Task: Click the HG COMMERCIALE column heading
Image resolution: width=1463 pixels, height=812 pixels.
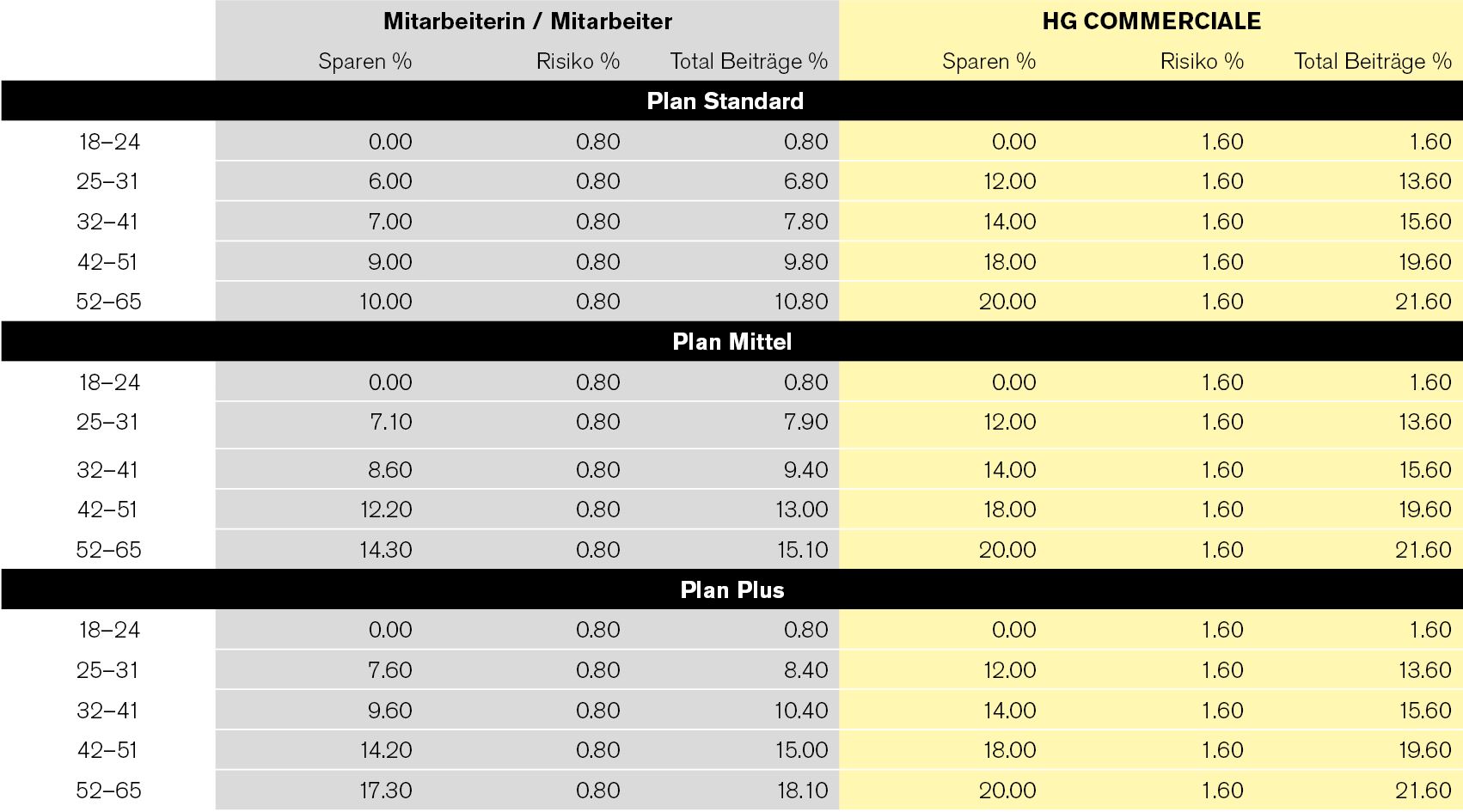Action: coord(1151,21)
